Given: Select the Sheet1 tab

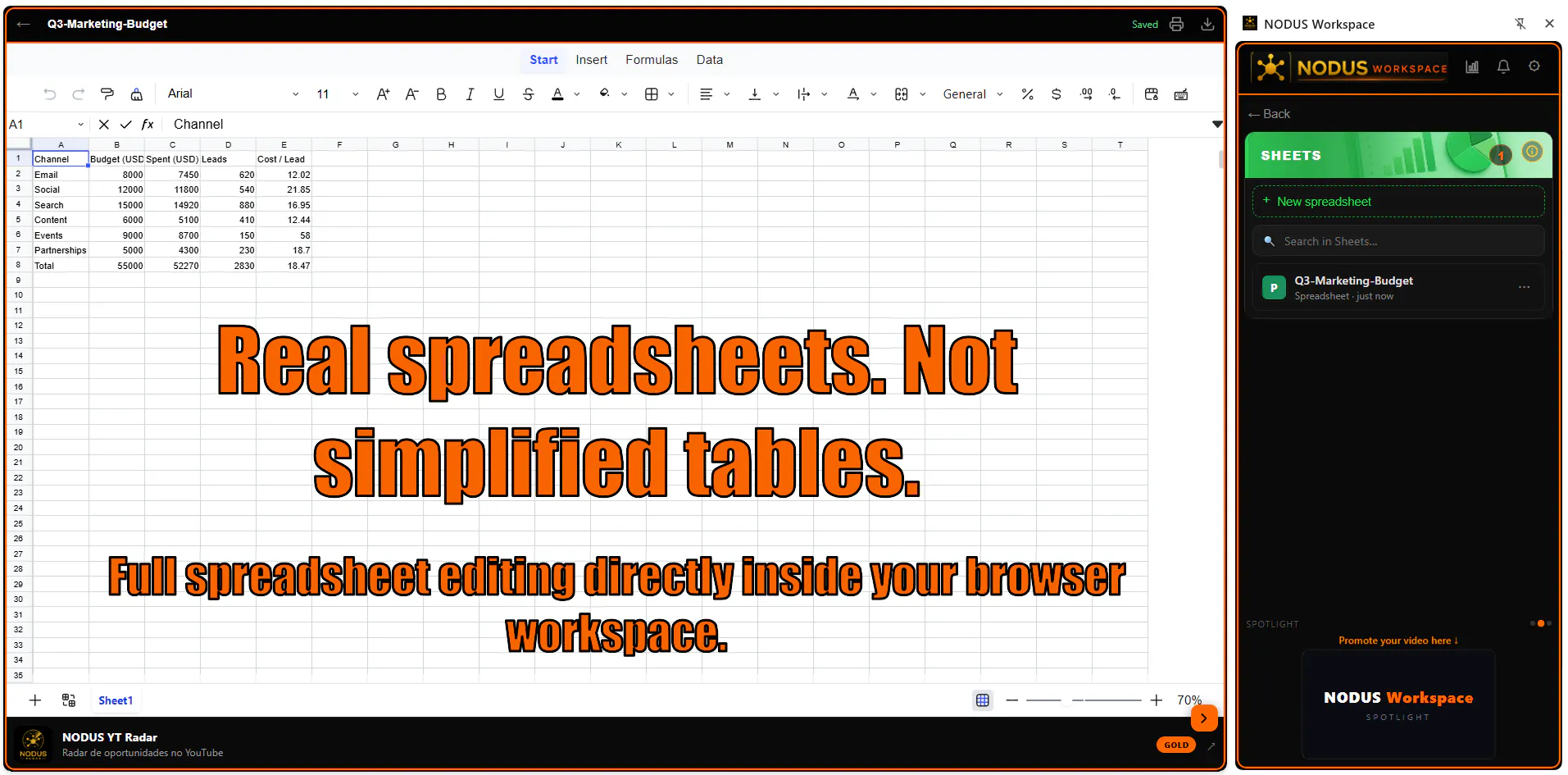Looking at the screenshot, I should pos(116,700).
